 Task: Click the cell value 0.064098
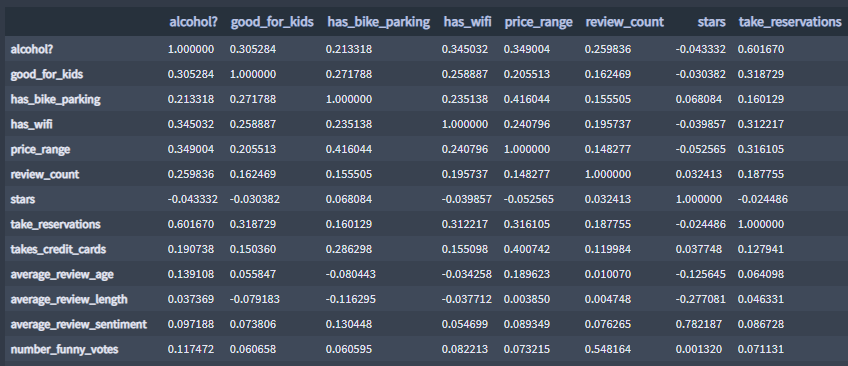coord(761,274)
